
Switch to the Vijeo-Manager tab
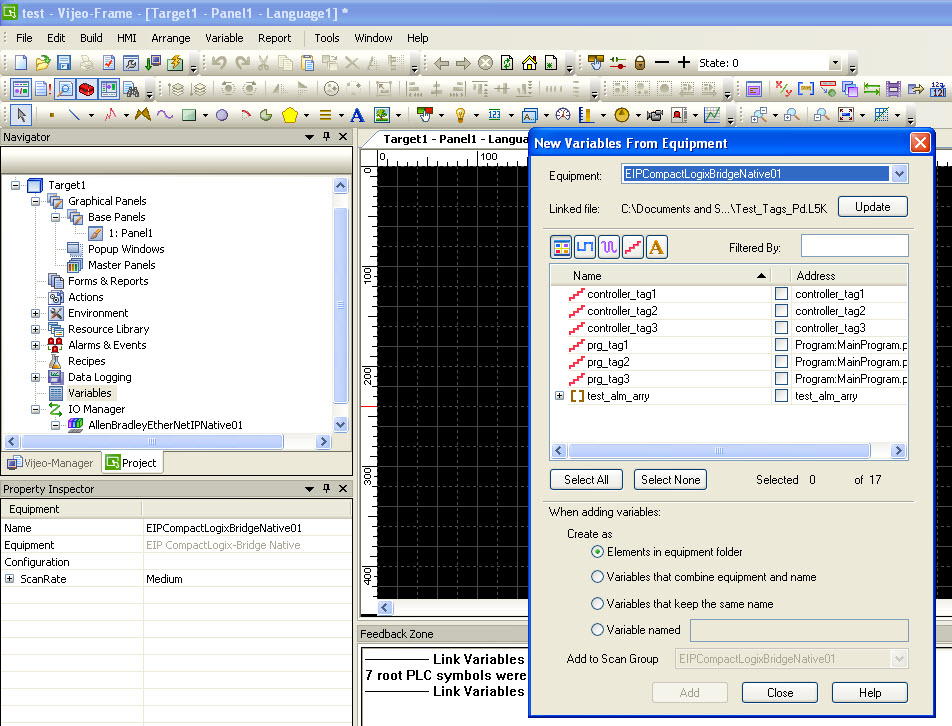point(51,463)
